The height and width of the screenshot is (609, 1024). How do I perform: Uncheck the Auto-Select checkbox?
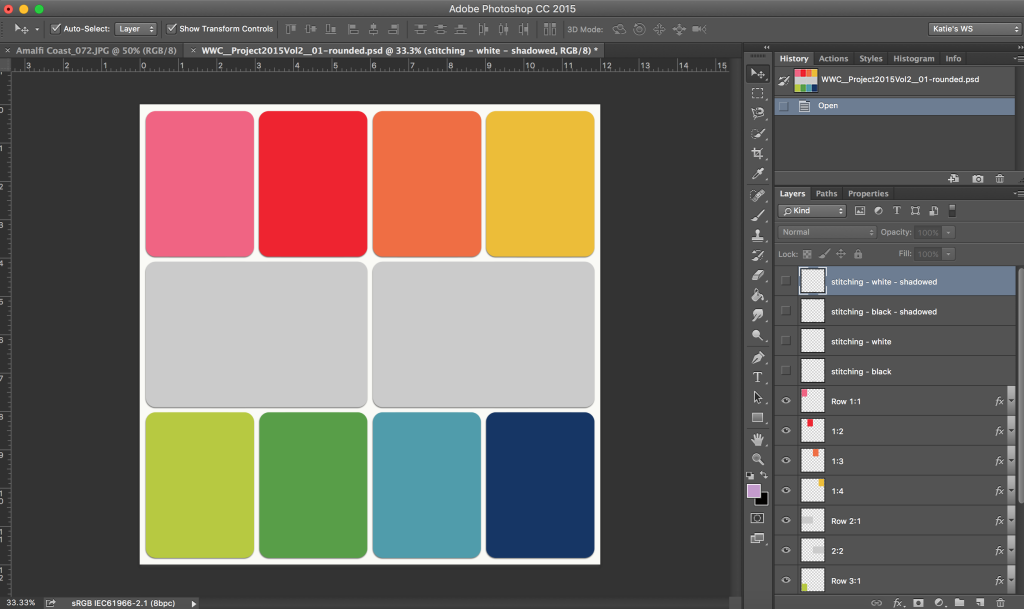tap(58, 28)
